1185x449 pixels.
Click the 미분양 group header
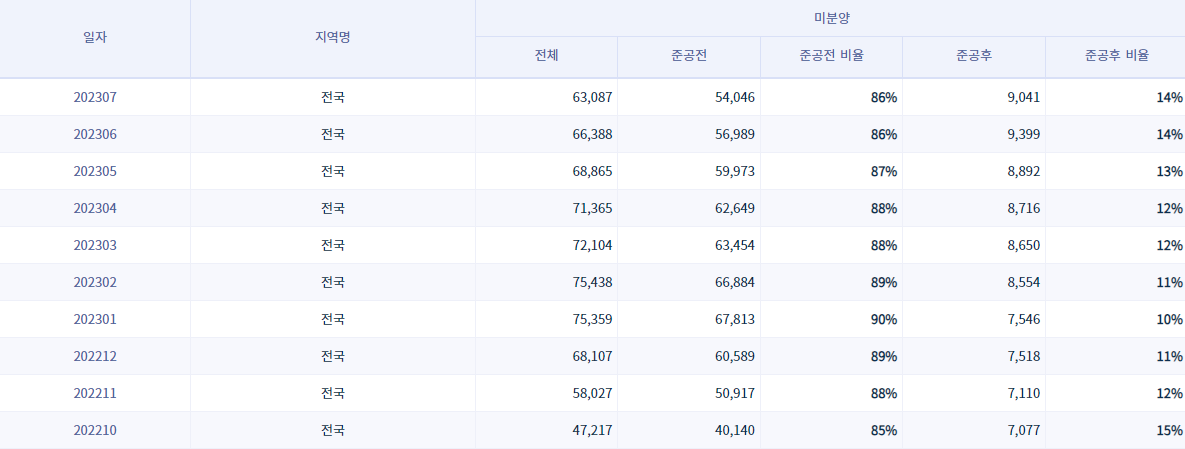click(830, 17)
